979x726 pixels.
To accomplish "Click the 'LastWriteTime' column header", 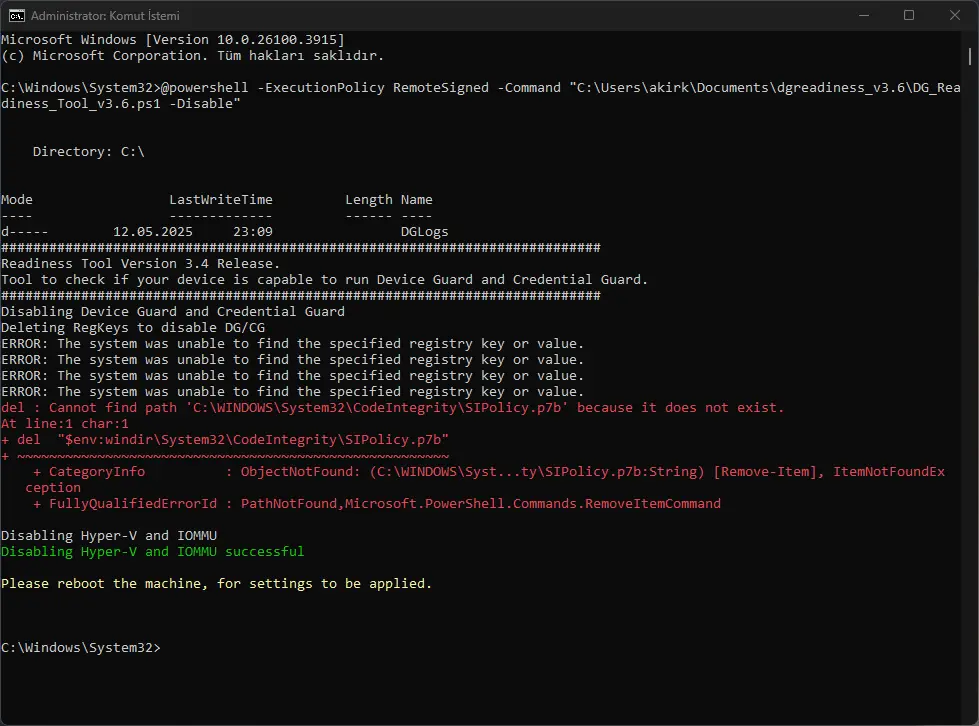I will [x=221, y=200].
